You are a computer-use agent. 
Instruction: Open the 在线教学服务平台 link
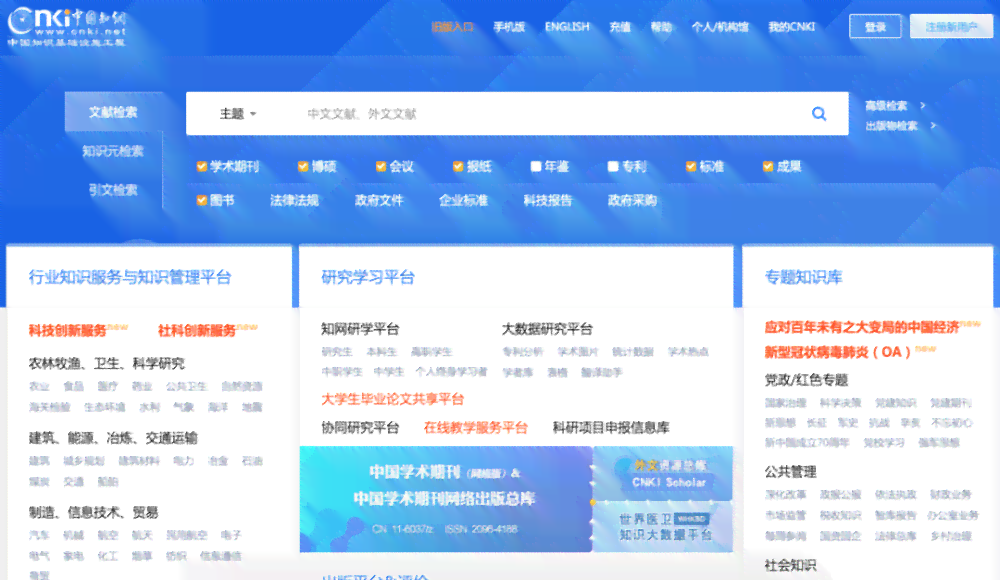[x=476, y=428]
